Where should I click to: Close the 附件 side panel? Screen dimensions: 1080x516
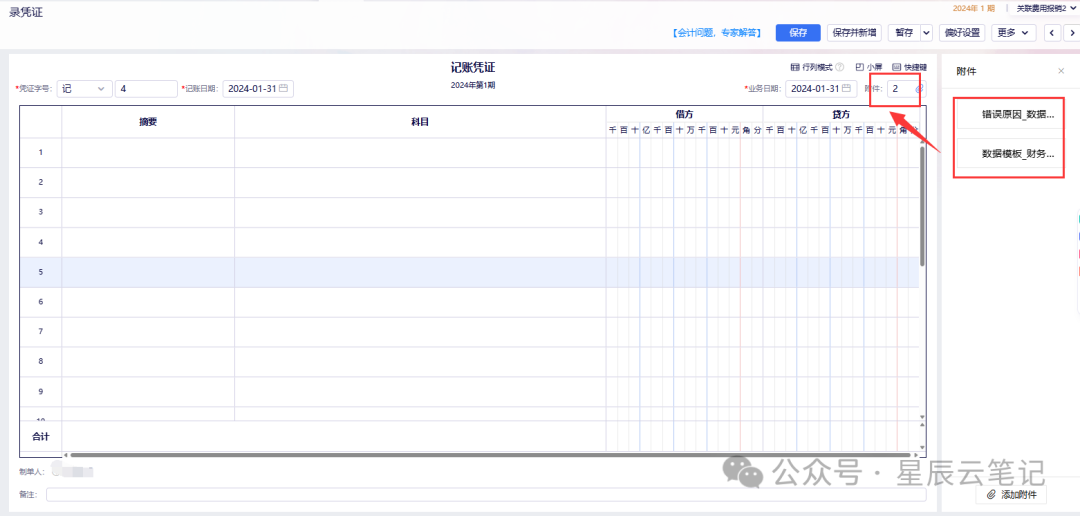[x=1061, y=71]
